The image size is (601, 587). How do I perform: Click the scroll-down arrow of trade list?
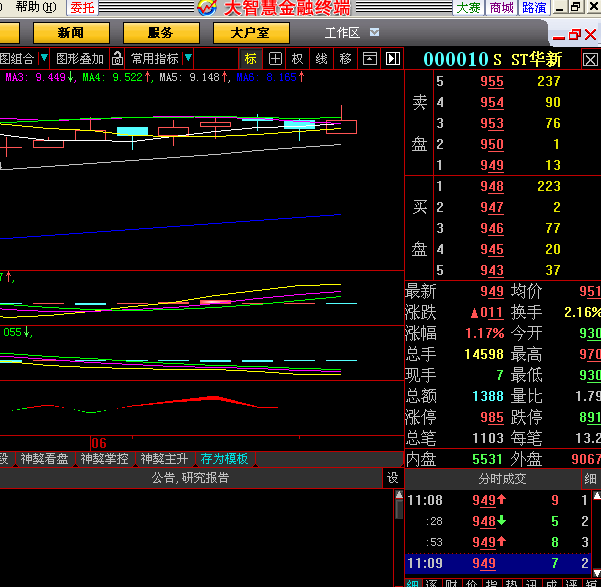click(x=597, y=573)
